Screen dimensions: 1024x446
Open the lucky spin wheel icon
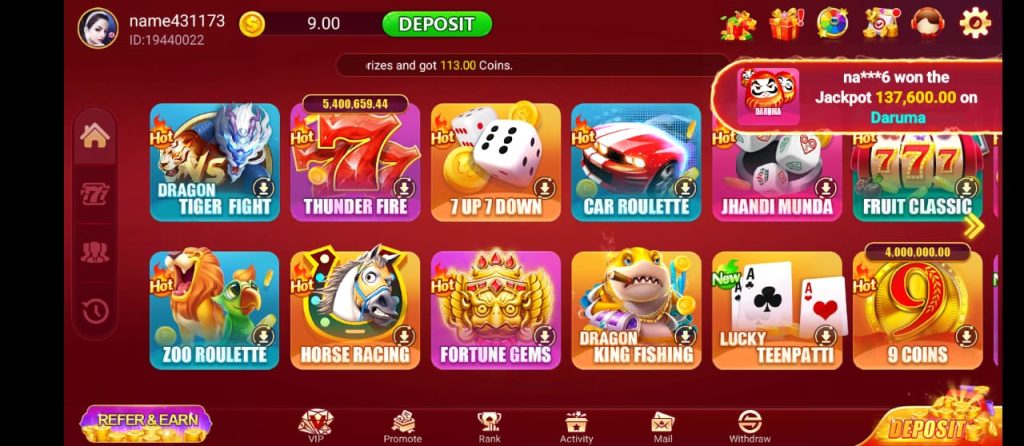click(x=833, y=24)
